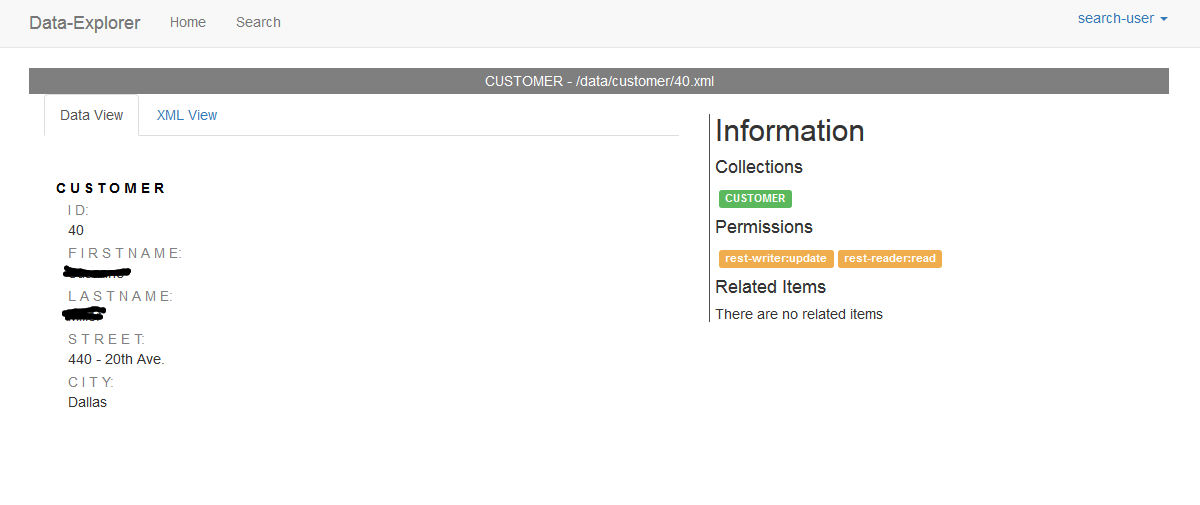Select the street value 440 - 20th Ave.
1200x505 pixels.
coord(116,359)
